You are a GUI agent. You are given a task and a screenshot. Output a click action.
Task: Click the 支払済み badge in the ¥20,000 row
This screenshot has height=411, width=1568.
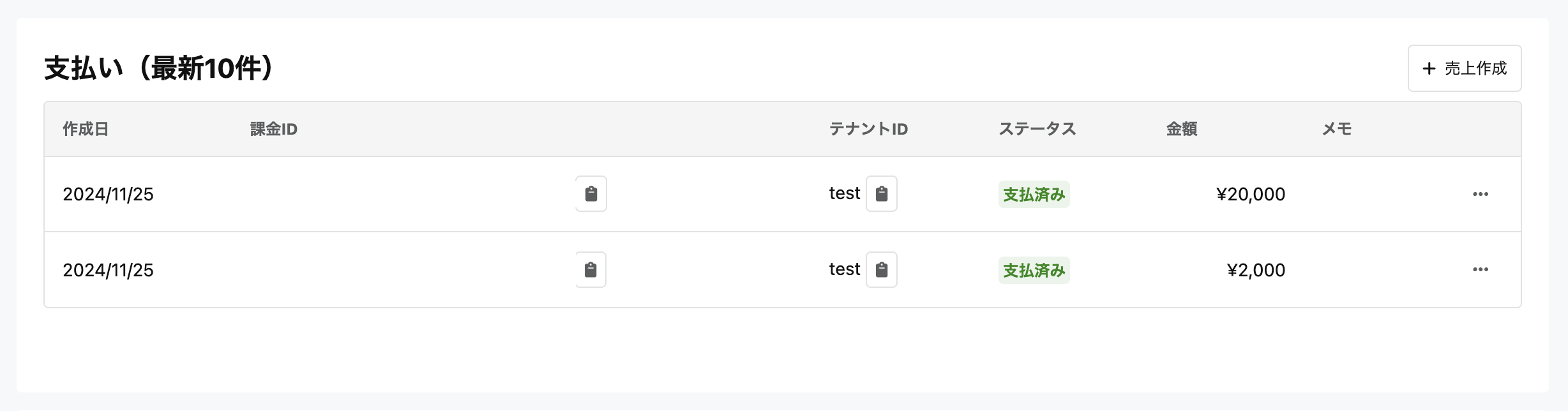1034,195
